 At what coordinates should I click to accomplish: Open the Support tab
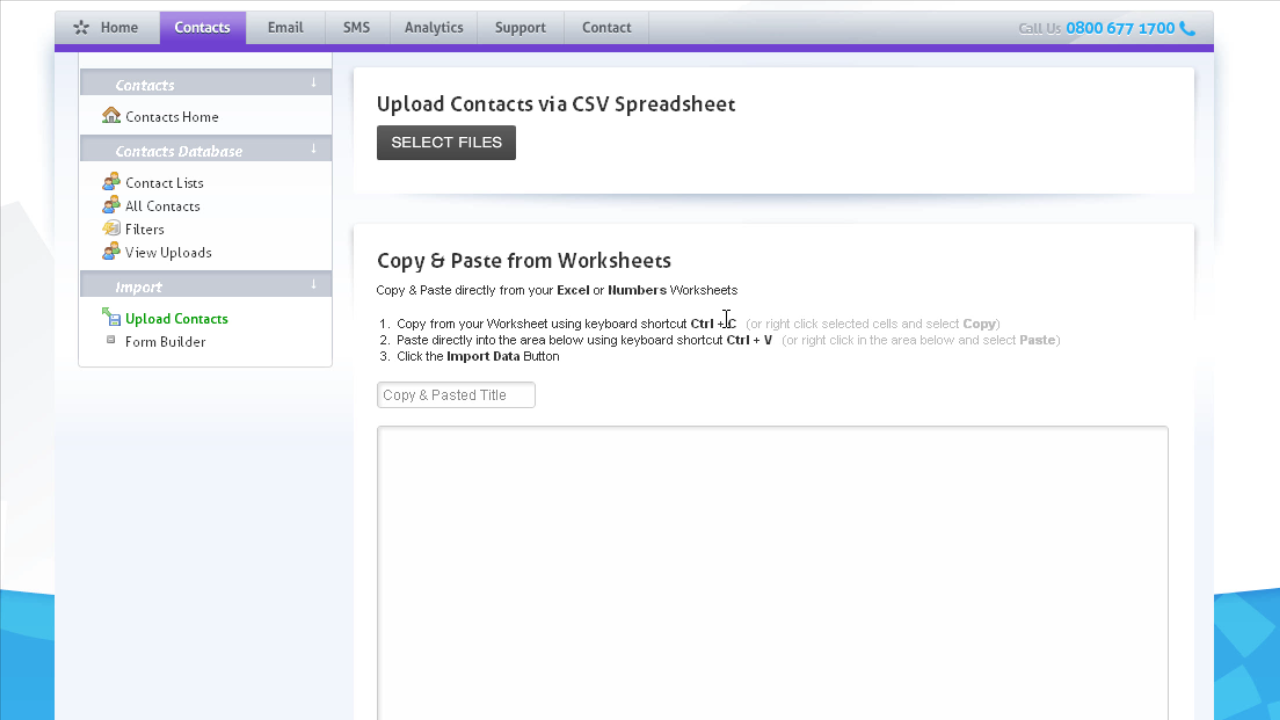click(520, 28)
